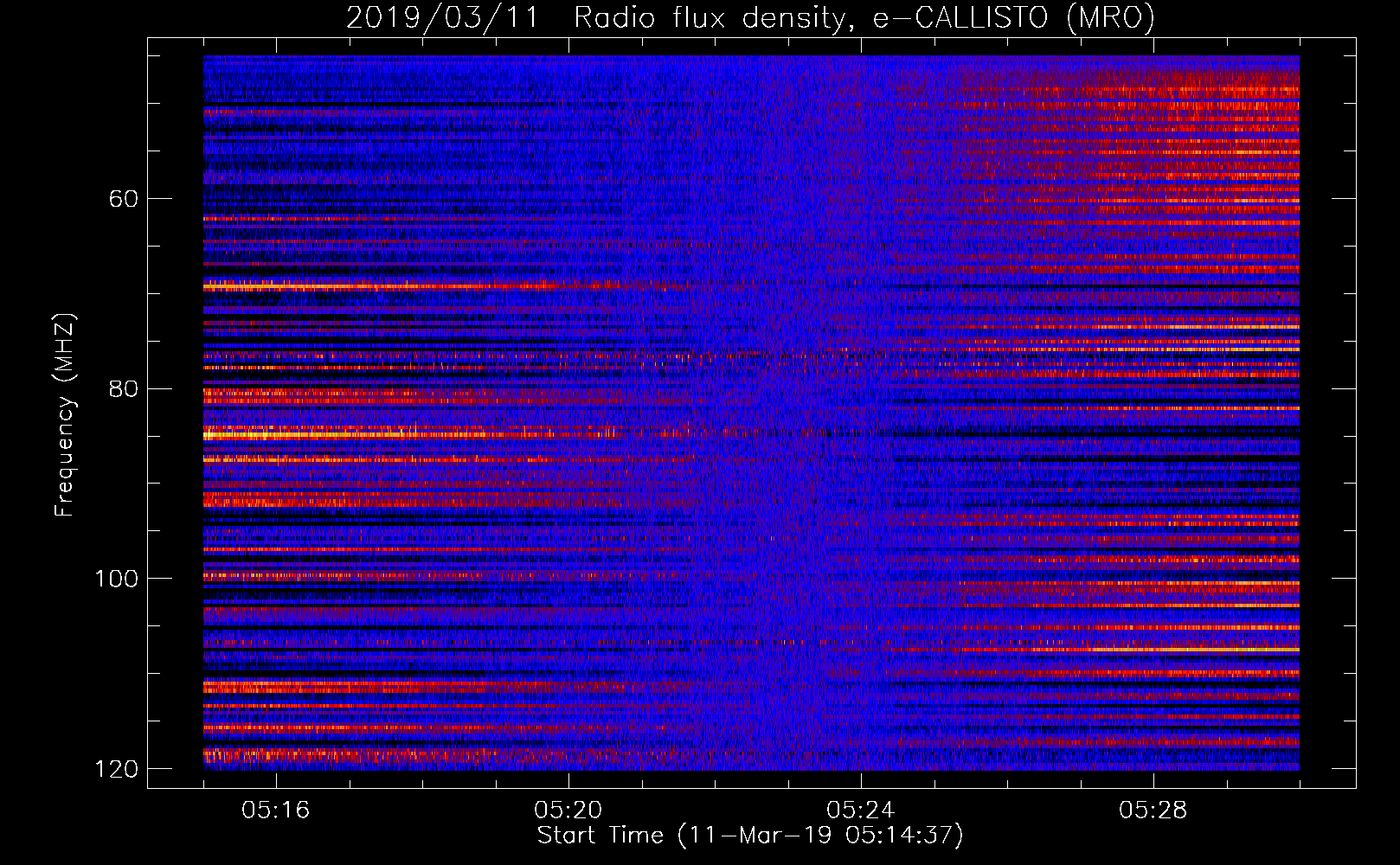This screenshot has width=1400, height=865.
Task: Click the '80' frequency tick label
Action: pyautogui.click(x=124, y=388)
